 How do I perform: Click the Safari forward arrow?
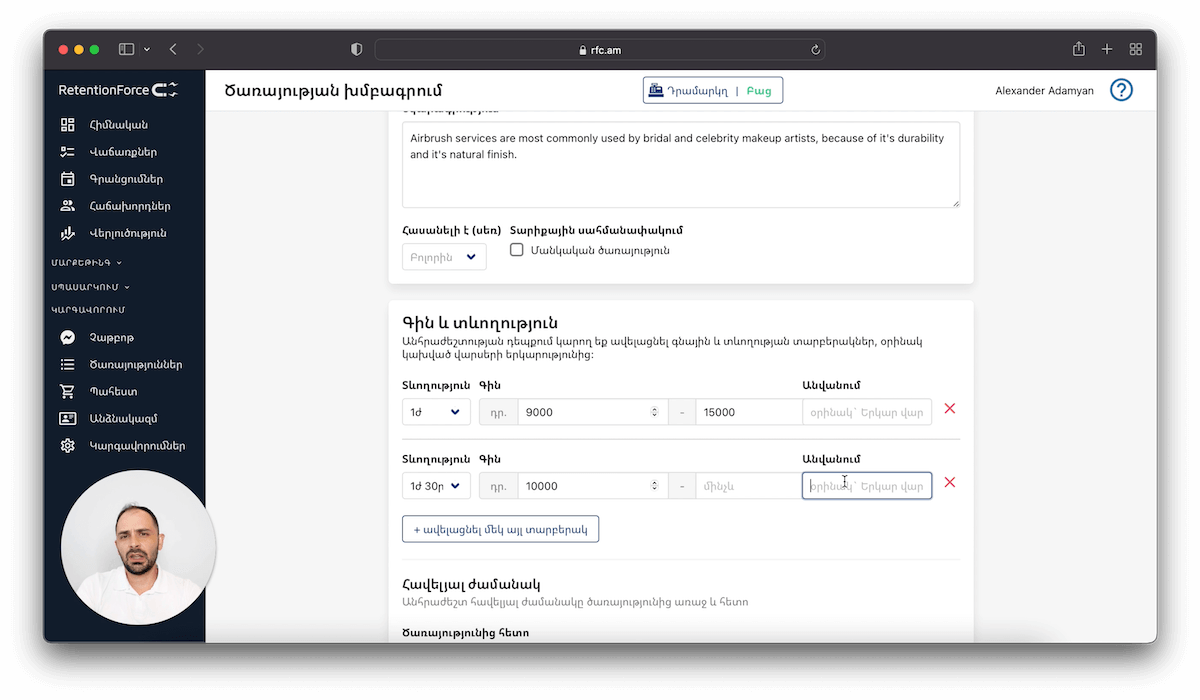tap(200, 49)
